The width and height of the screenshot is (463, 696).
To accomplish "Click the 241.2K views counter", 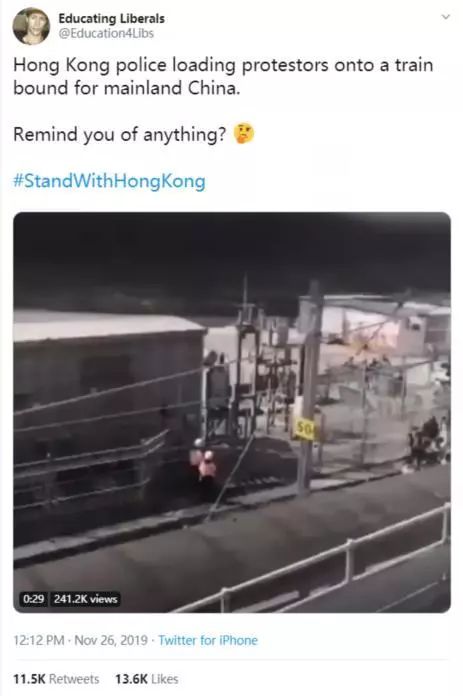I will coord(85,599).
